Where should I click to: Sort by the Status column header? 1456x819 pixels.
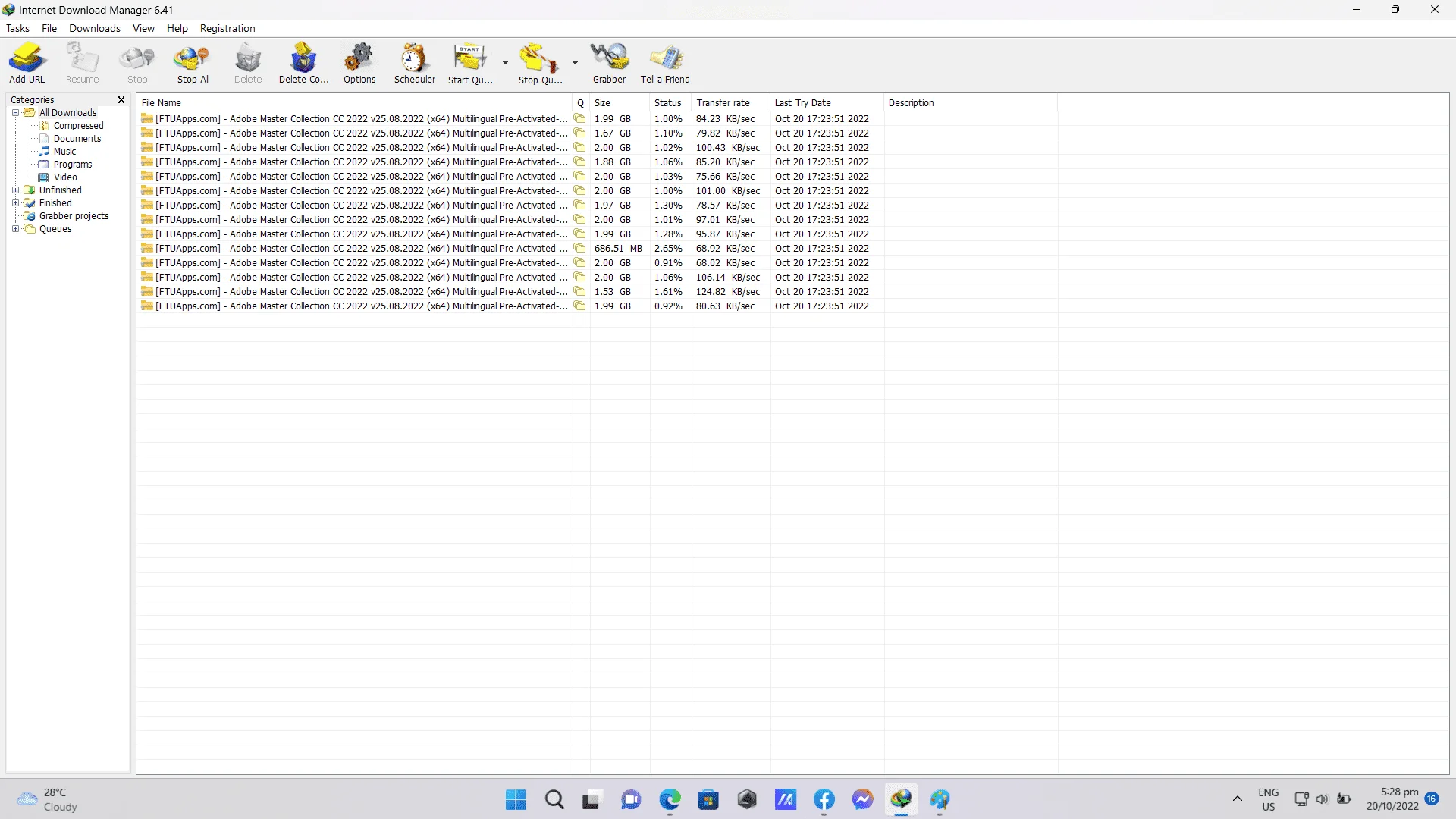(x=670, y=102)
